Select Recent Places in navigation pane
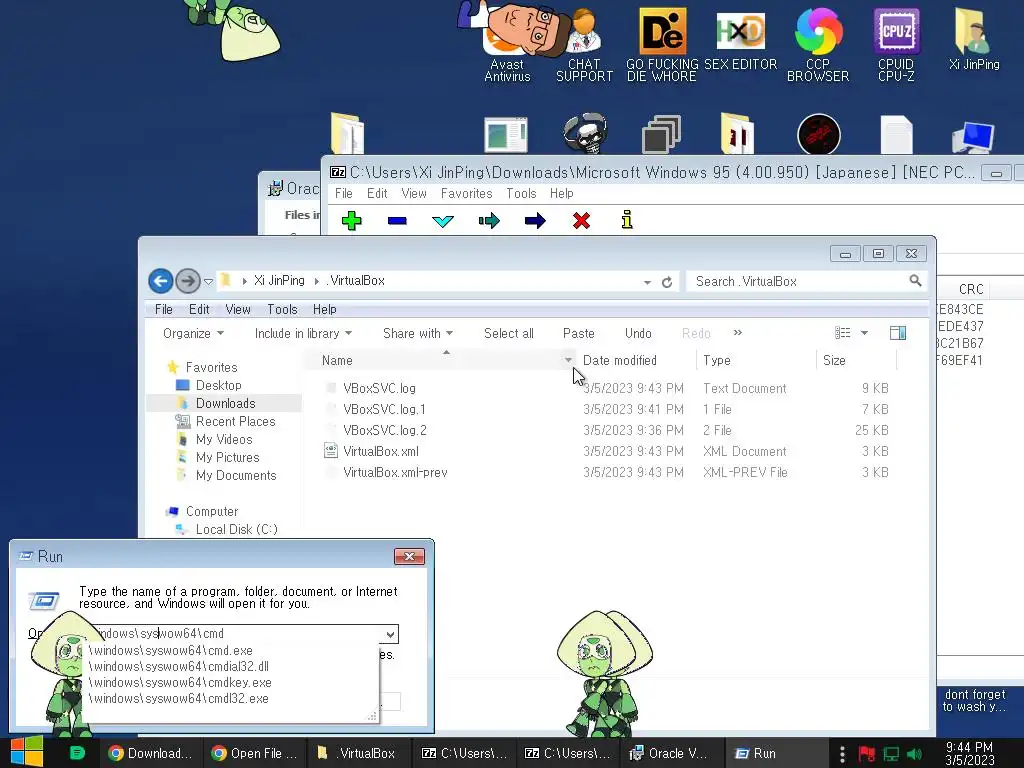 click(235, 421)
